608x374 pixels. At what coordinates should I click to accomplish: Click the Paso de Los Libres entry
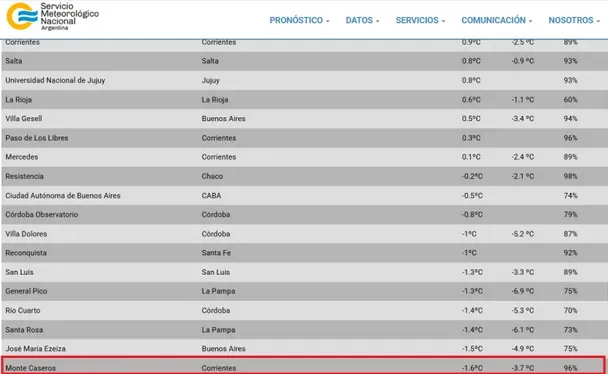pyautogui.click(x=36, y=138)
